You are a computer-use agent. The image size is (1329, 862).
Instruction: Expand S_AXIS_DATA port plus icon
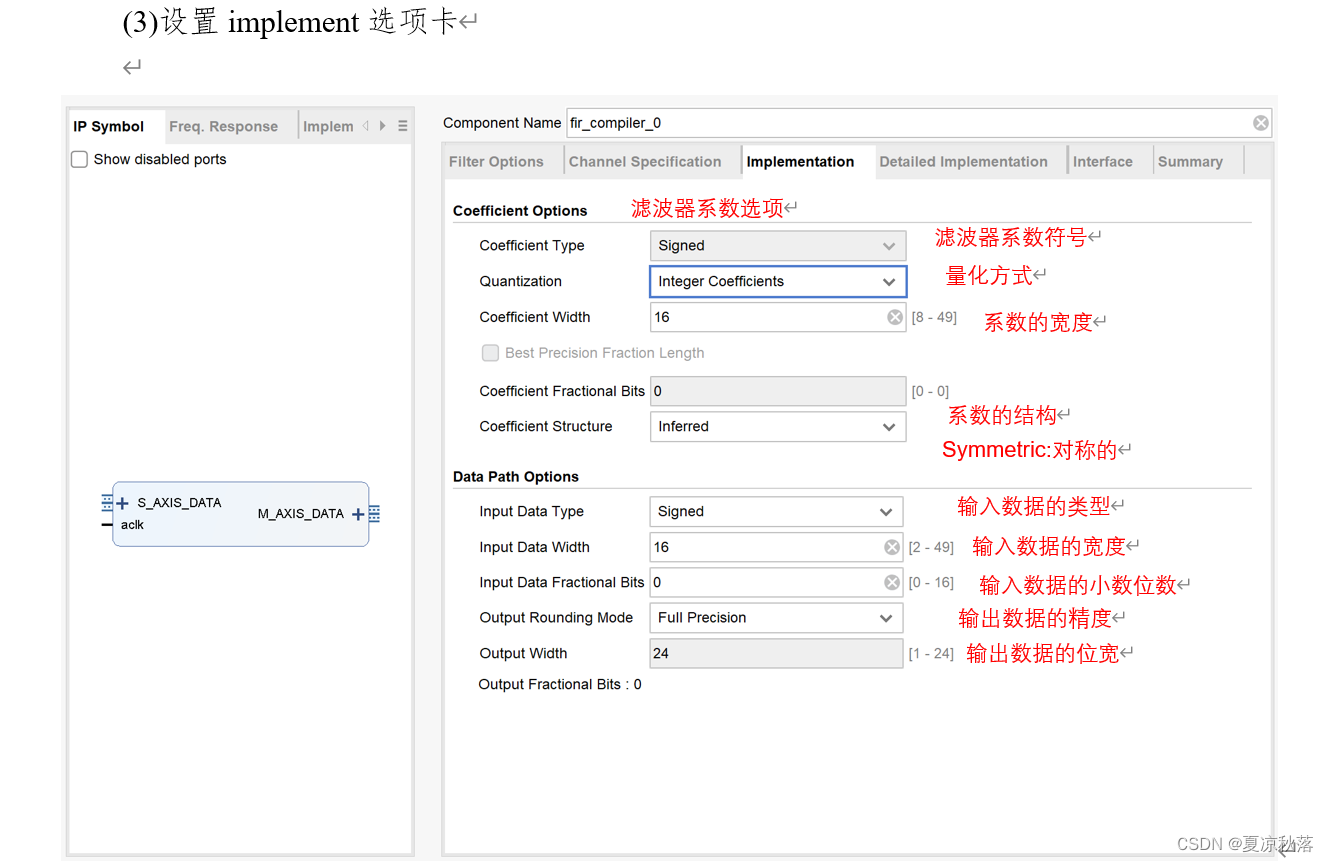pyautogui.click(x=122, y=503)
